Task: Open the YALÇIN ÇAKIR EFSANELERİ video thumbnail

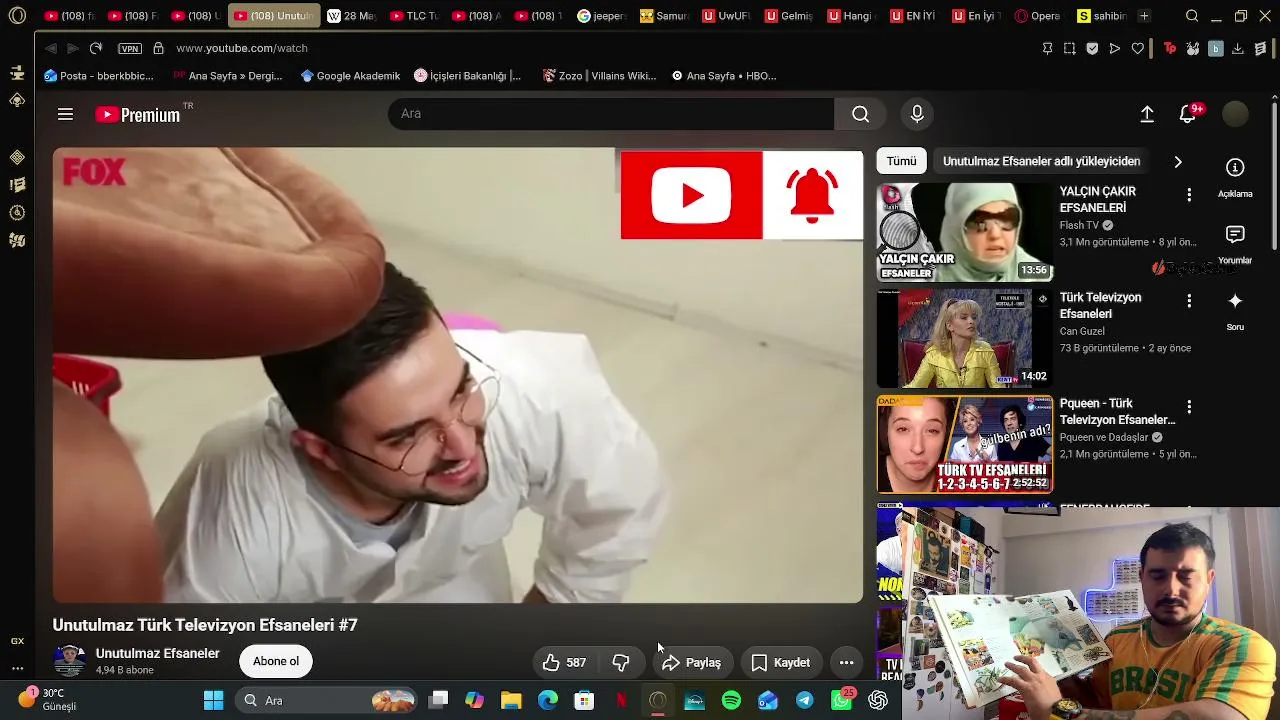Action: click(x=965, y=232)
